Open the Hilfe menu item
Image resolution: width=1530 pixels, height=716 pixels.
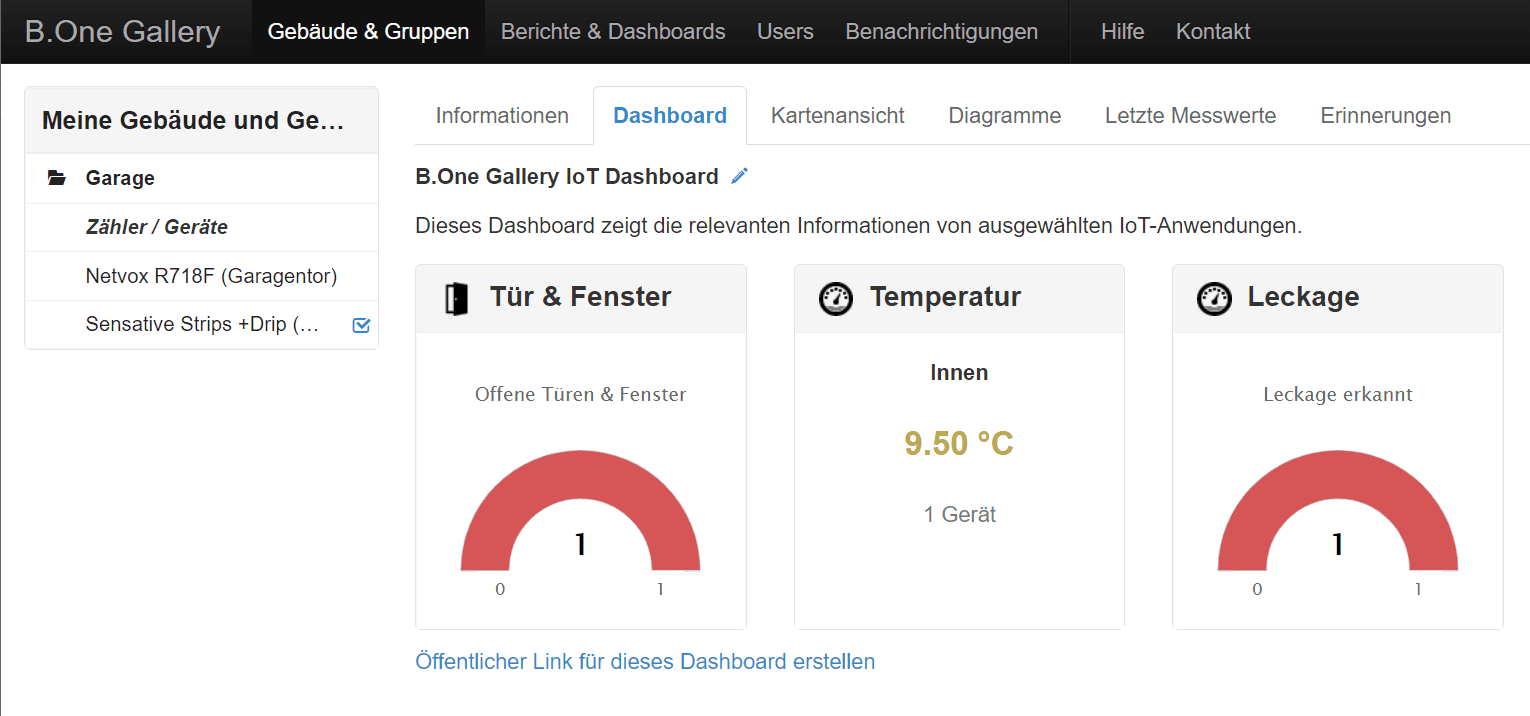[1122, 32]
